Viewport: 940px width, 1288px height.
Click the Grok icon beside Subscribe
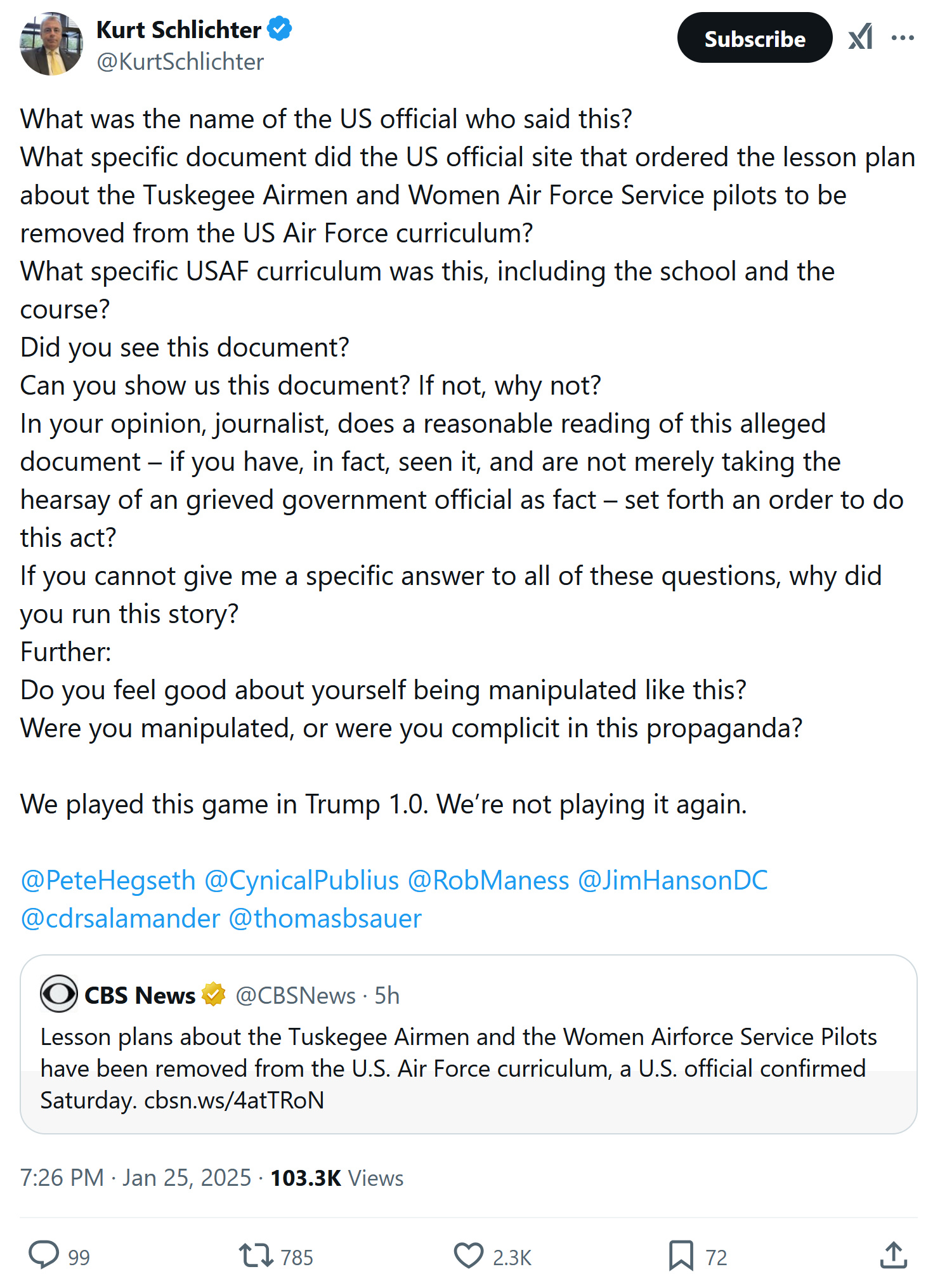[861, 38]
